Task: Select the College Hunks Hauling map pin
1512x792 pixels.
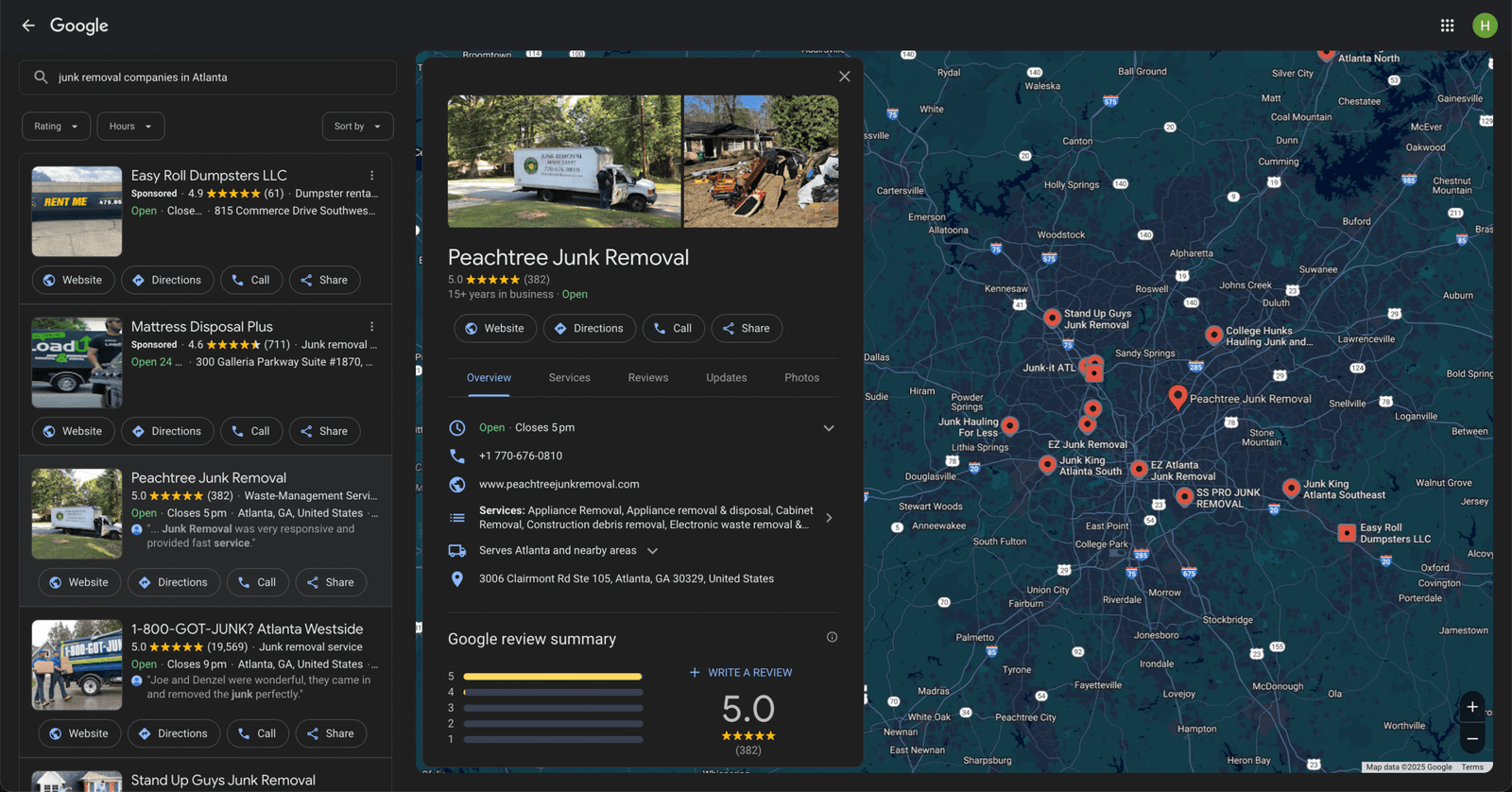Action: pos(1213,335)
